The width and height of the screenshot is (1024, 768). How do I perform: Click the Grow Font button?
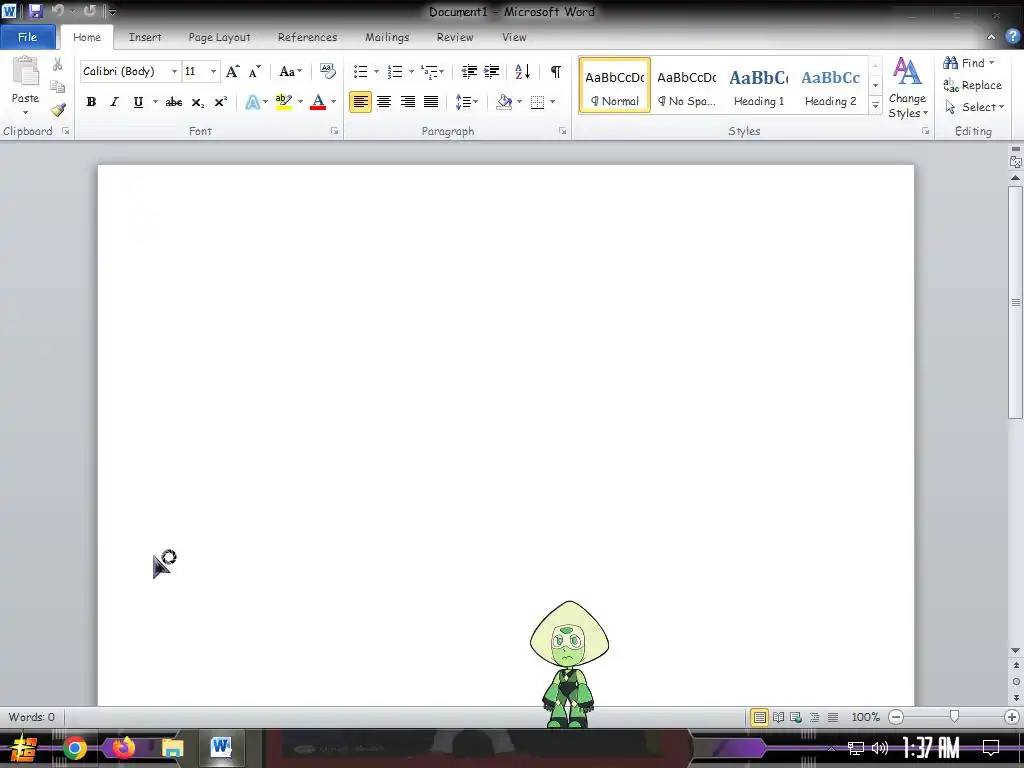pos(232,71)
